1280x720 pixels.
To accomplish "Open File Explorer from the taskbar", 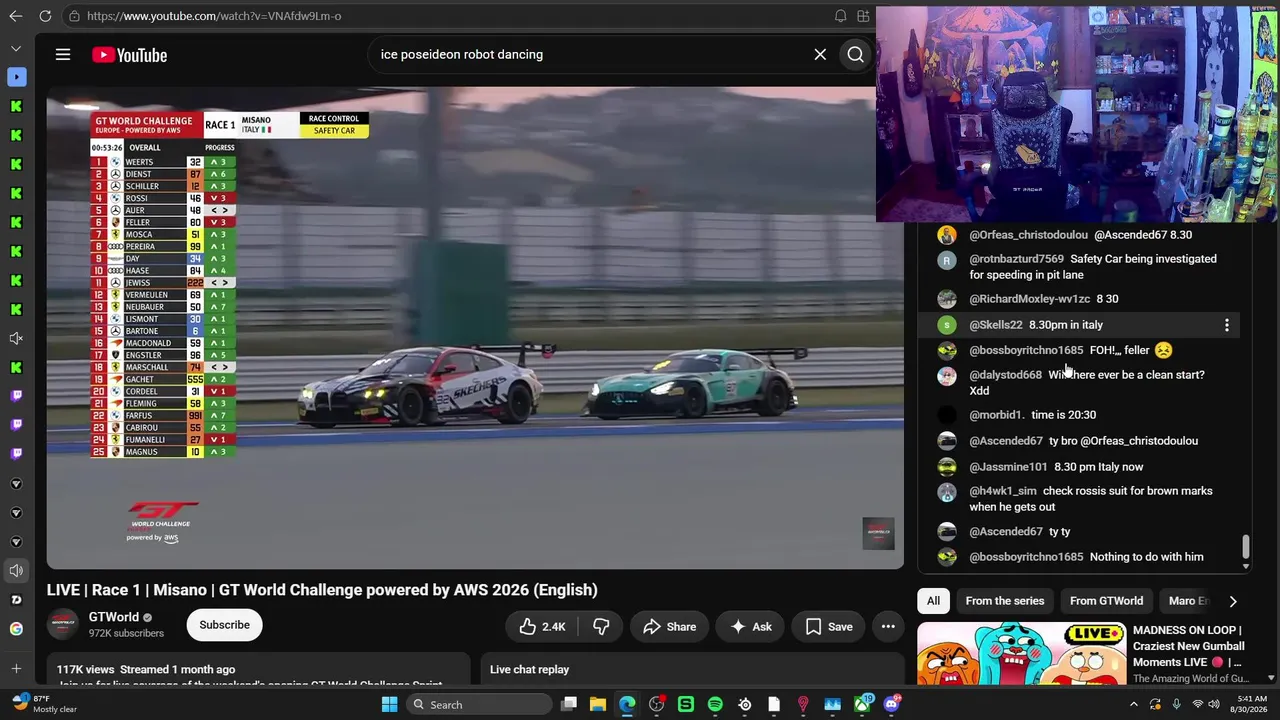I will tap(598, 705).
